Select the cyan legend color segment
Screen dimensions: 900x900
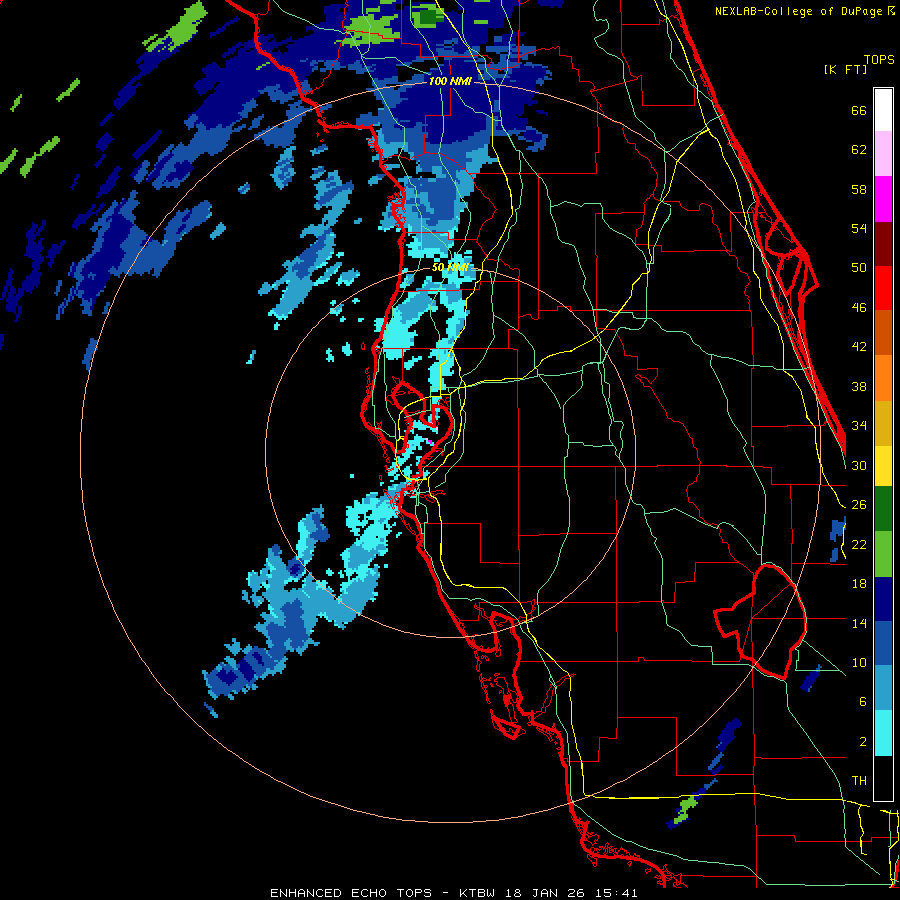point(883,734)
